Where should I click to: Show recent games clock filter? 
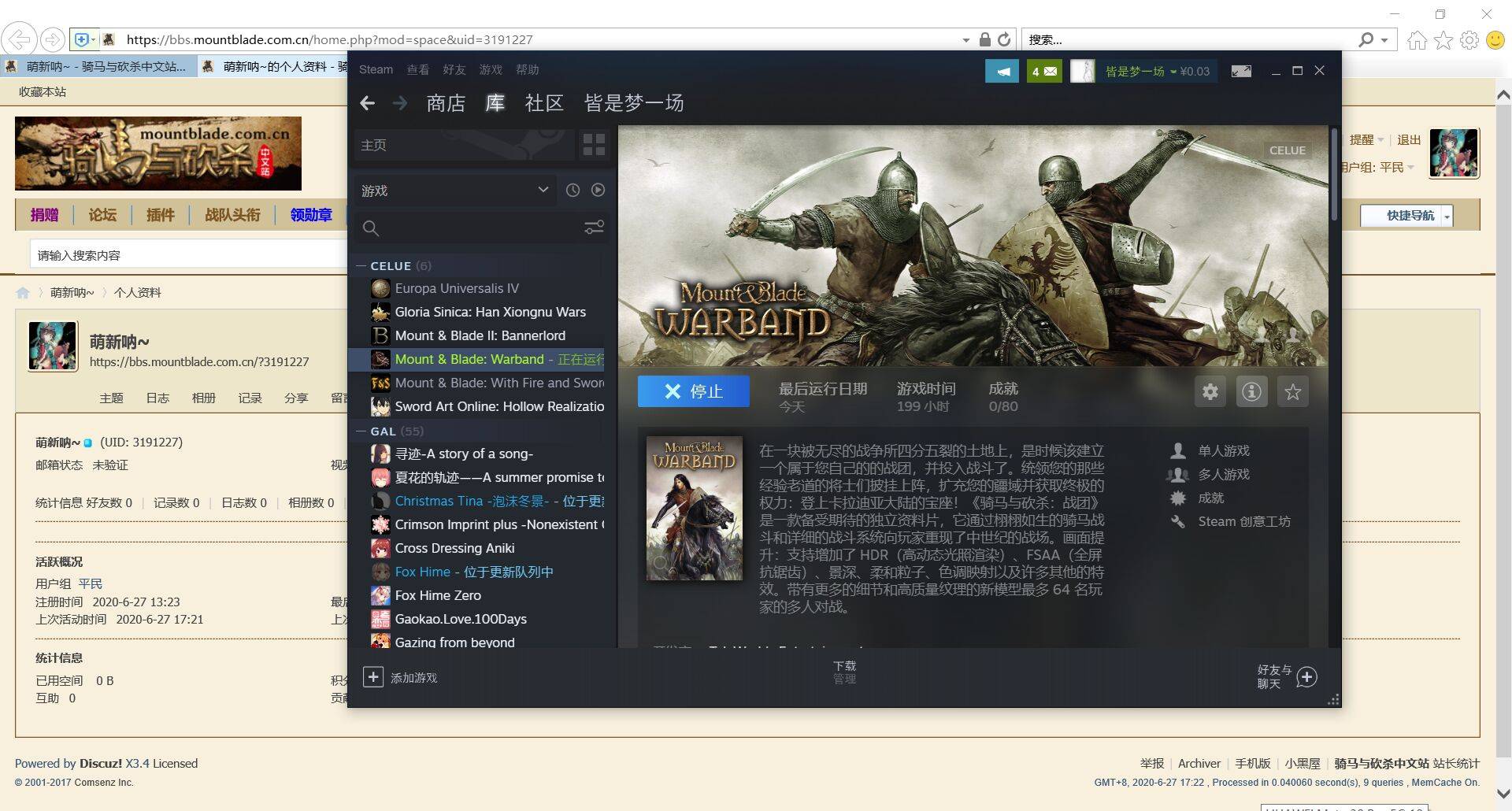(x=573, y=190)
